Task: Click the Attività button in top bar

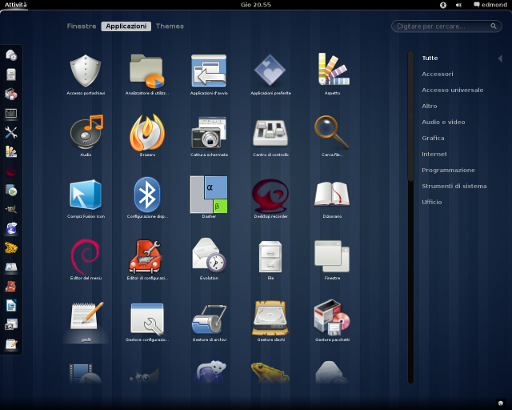Action: coord(16,5)
